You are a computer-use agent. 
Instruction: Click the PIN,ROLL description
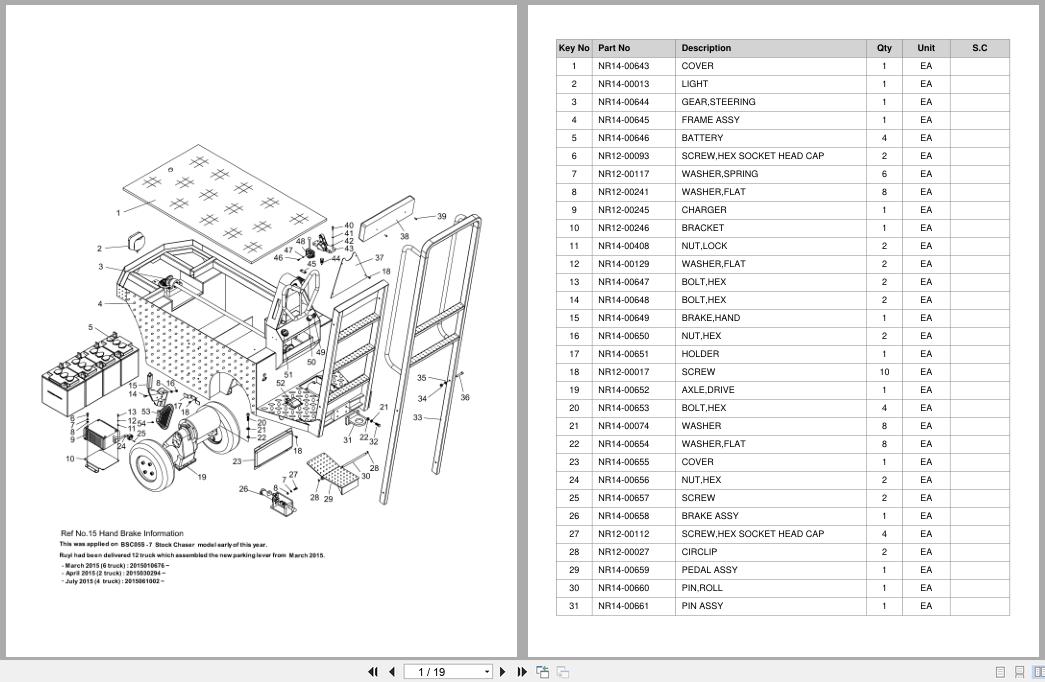click(x=702, y=588)
